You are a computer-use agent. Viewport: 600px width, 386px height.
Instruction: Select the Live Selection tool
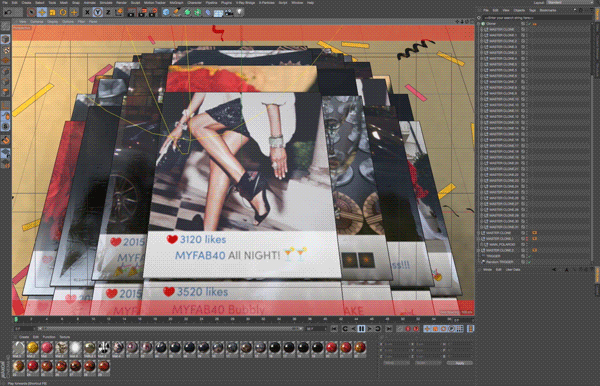click(31, 12)
